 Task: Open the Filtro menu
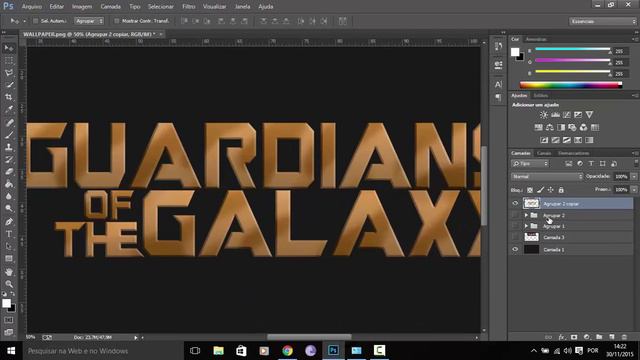click(189, 7)
